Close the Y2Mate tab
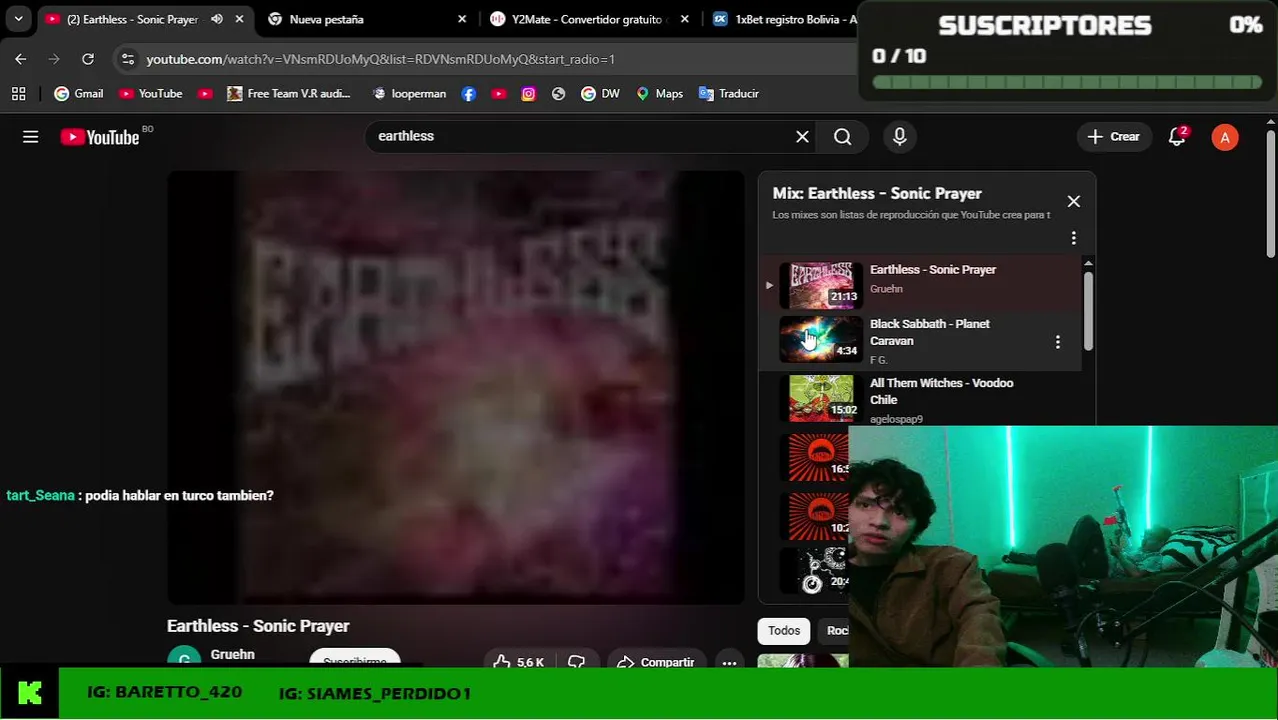The width and height of the screenshot is (1278, 720). 685,19
